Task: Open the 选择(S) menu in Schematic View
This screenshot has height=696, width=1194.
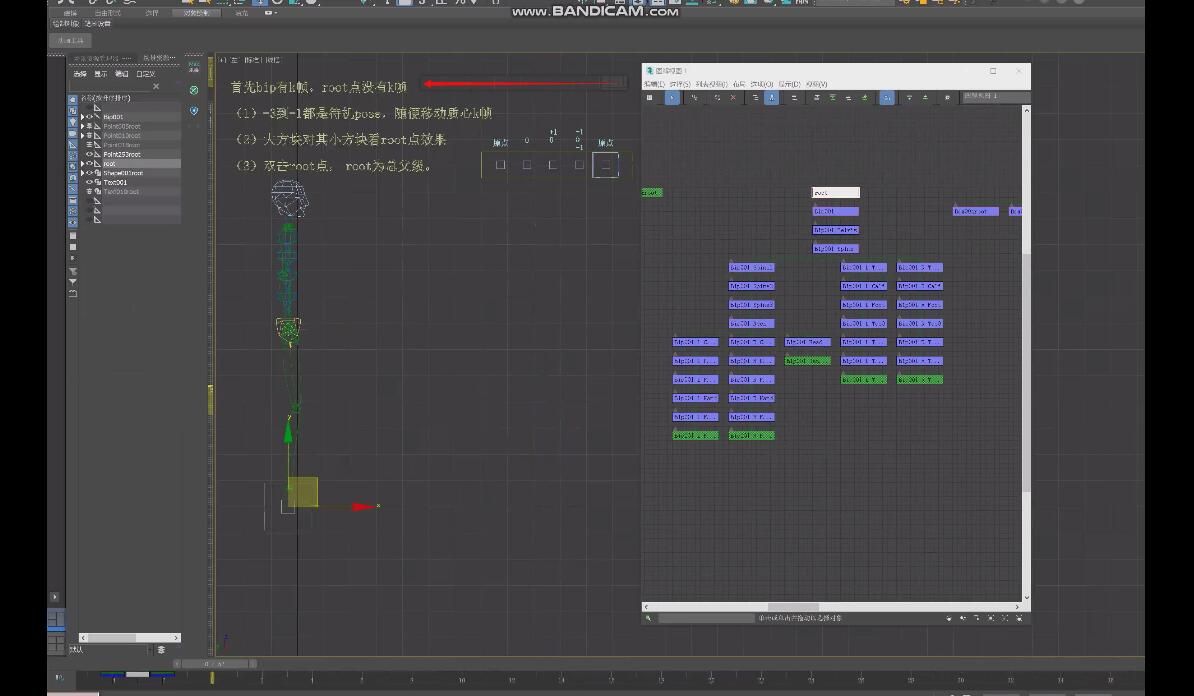Action: [679, 85]
